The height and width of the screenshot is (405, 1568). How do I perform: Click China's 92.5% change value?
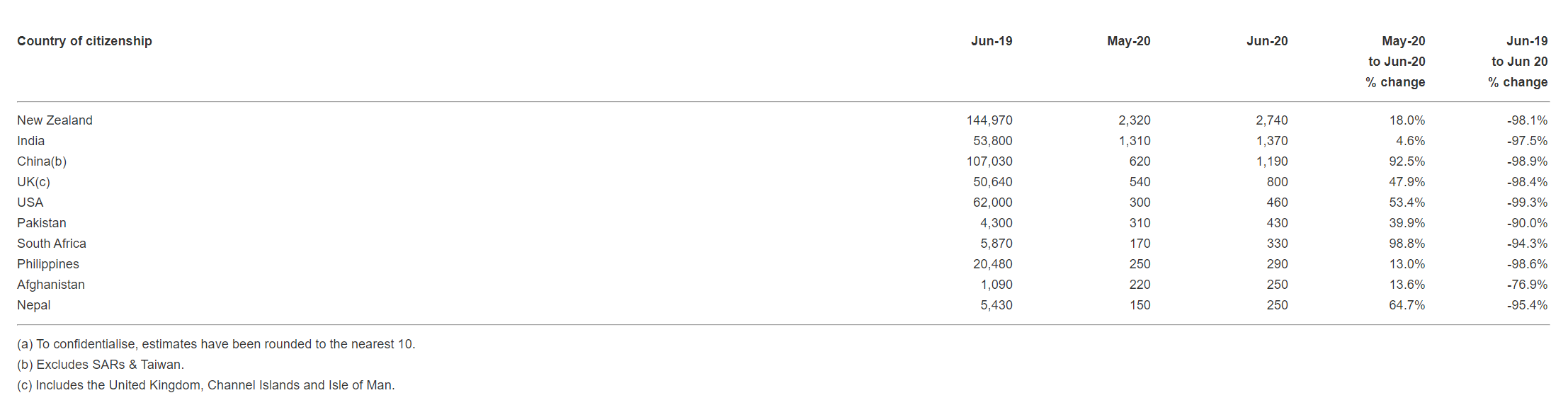pos(1407,161)
